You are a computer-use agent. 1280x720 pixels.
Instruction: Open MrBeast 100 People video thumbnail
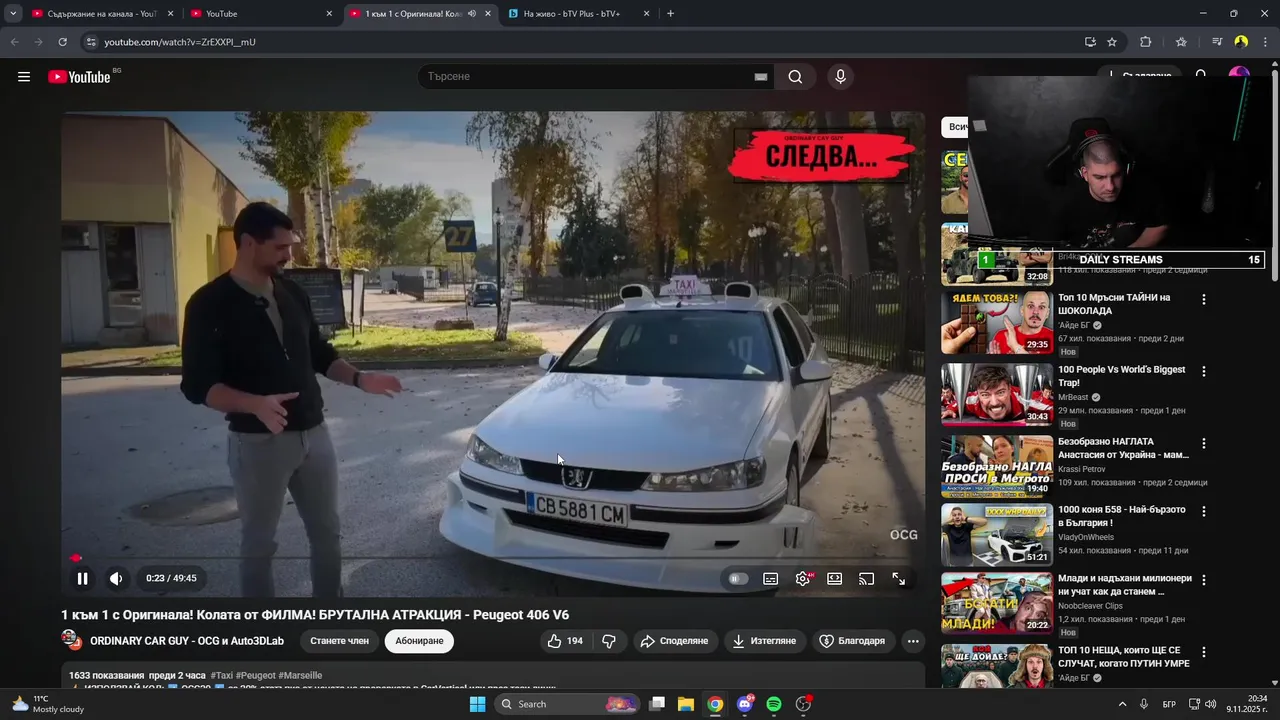point(997,394)
